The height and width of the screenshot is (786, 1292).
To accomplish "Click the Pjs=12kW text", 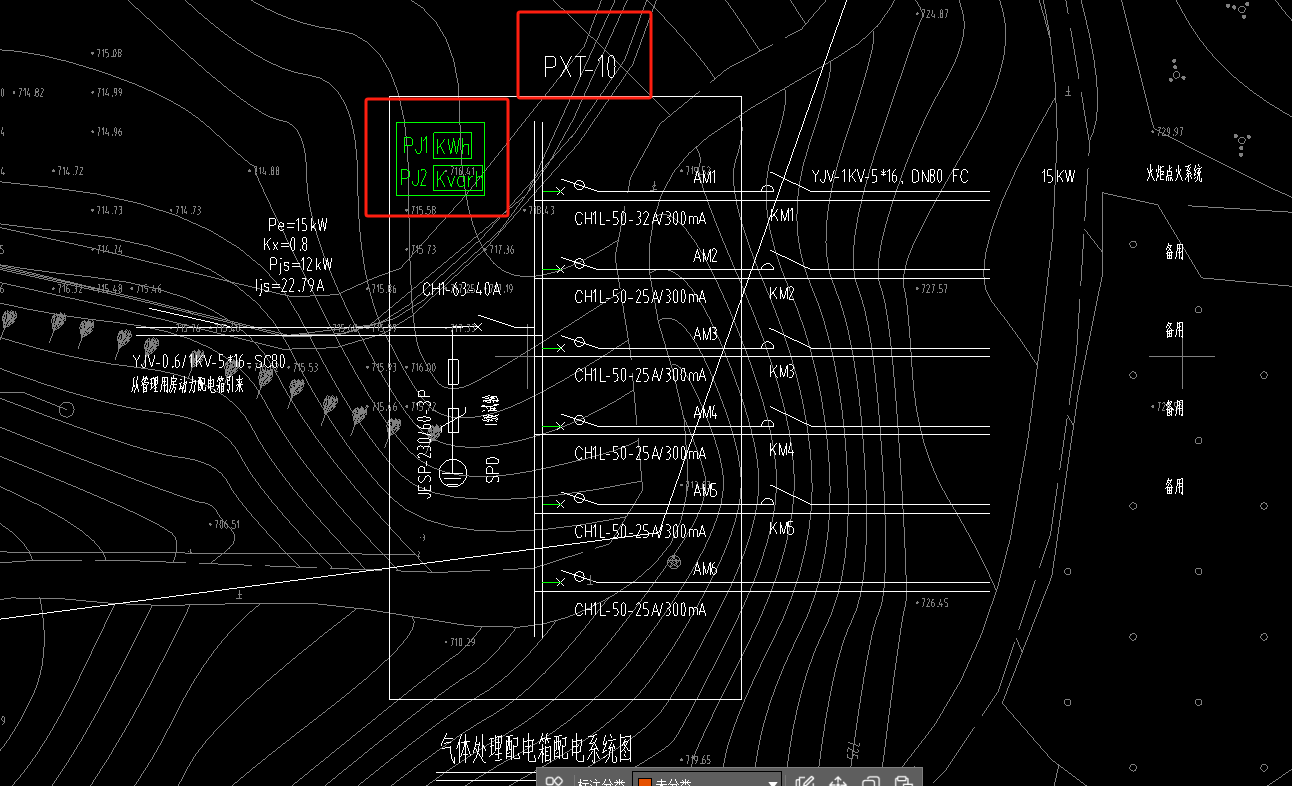I will tap(300, 264).
